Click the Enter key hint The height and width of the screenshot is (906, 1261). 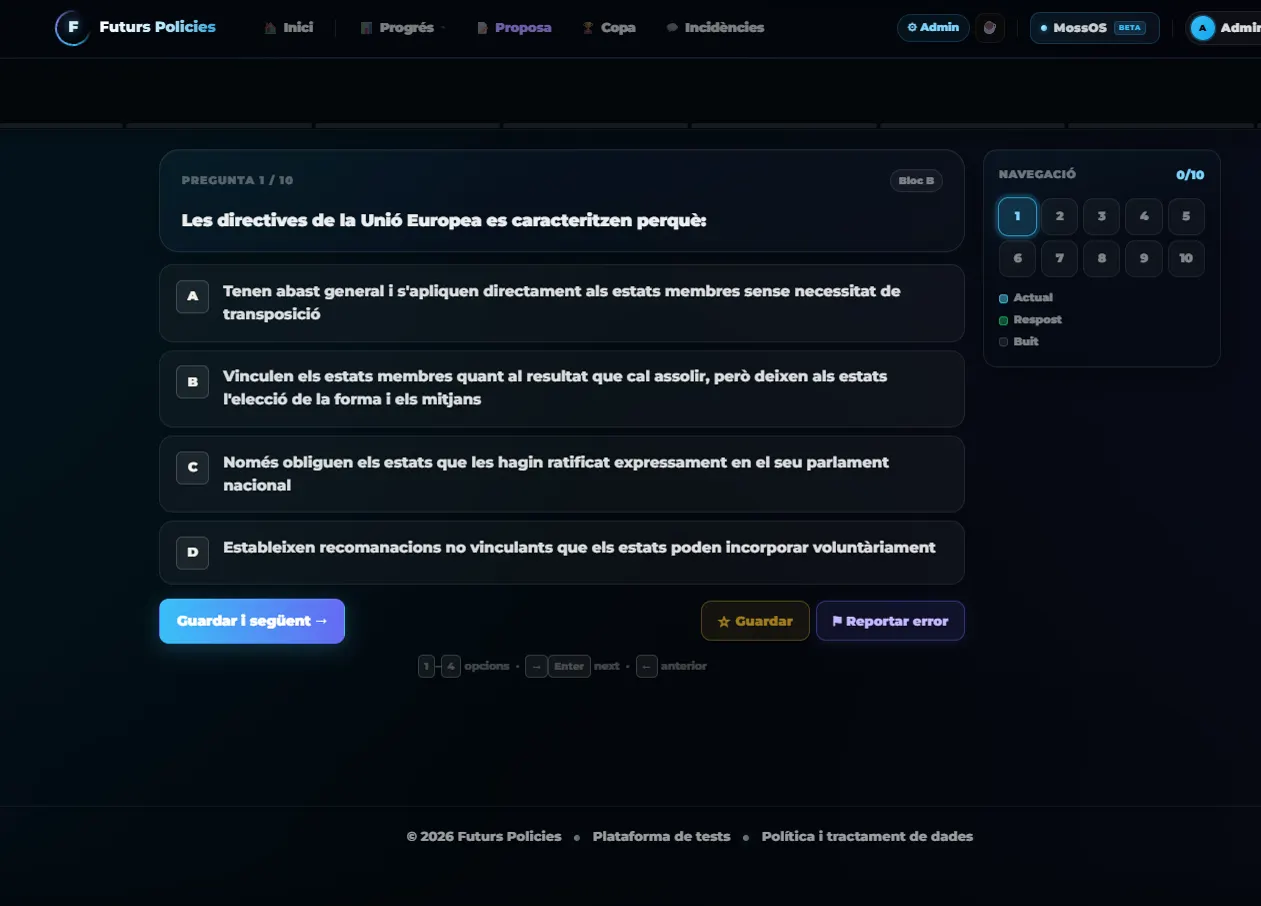click(569, 666)
